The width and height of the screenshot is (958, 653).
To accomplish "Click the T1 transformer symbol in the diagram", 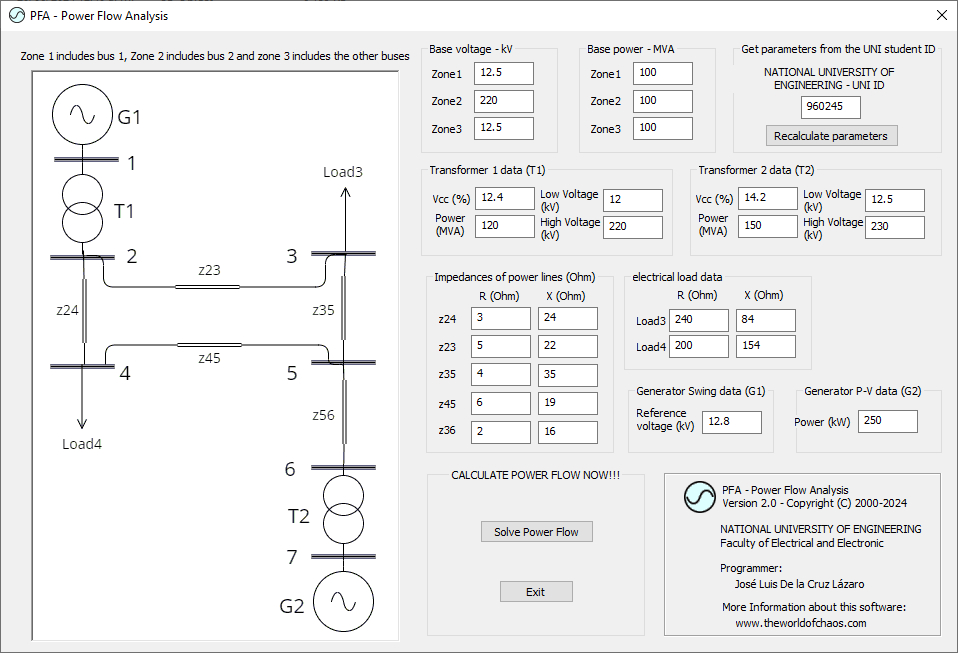I will 82,208.
